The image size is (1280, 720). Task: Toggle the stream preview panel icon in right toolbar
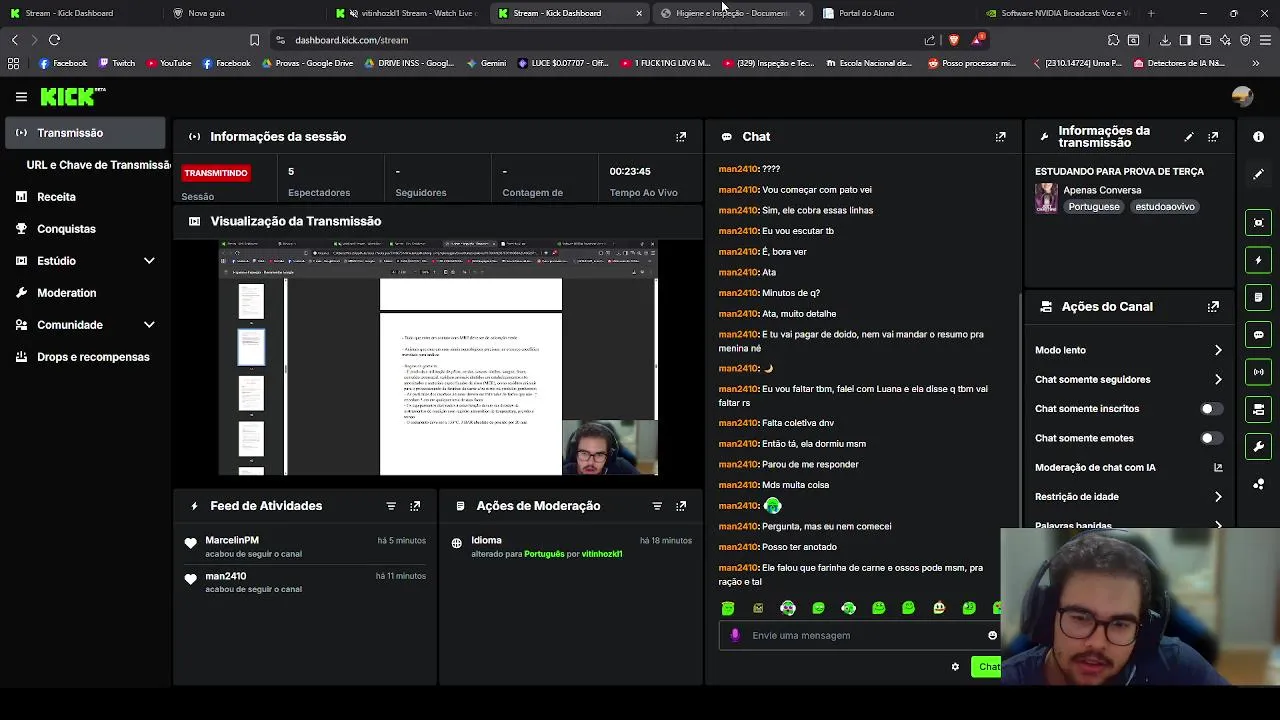pyautogui.click(x=1259, y=223)
